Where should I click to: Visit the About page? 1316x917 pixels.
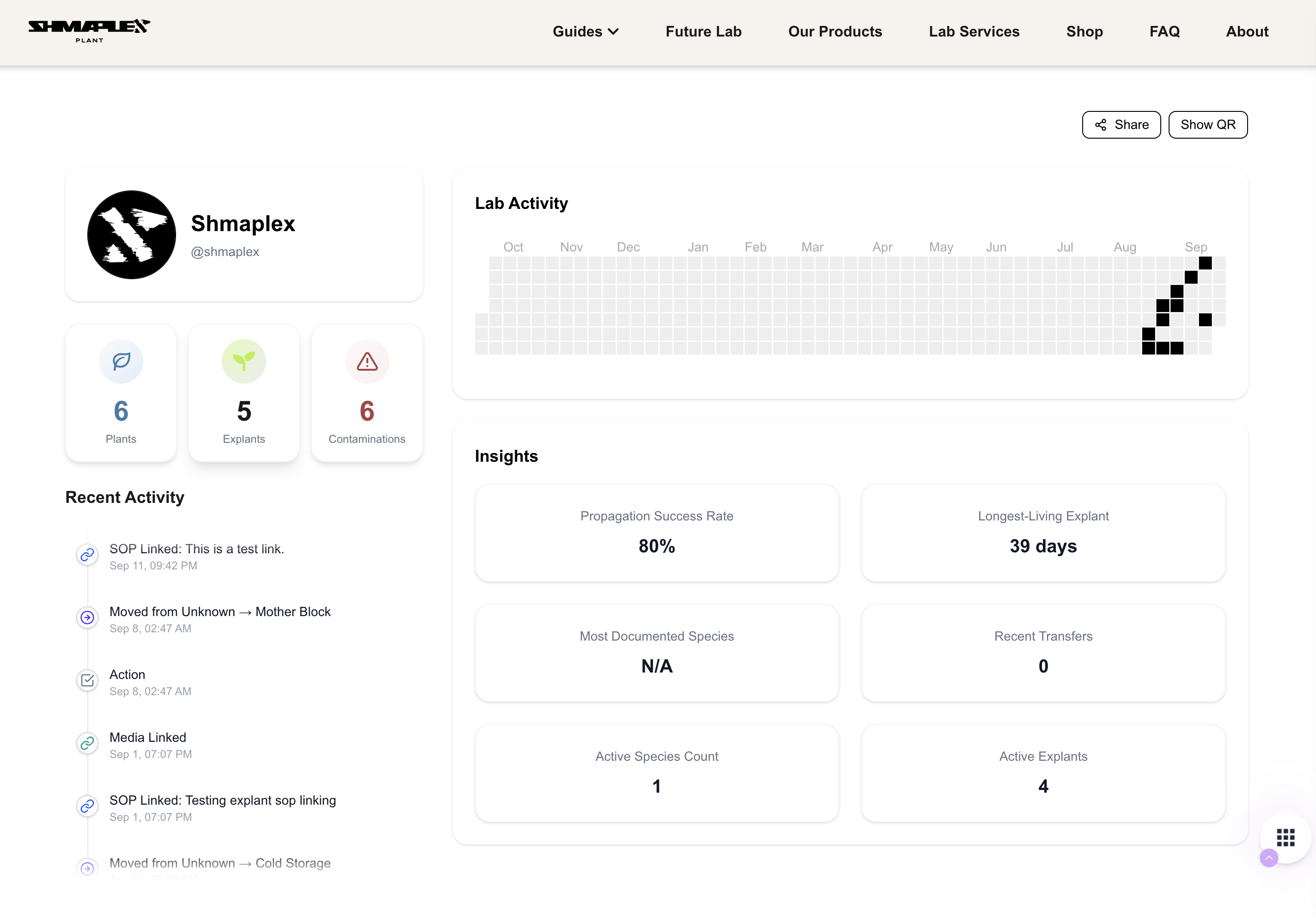[1247, 31]
